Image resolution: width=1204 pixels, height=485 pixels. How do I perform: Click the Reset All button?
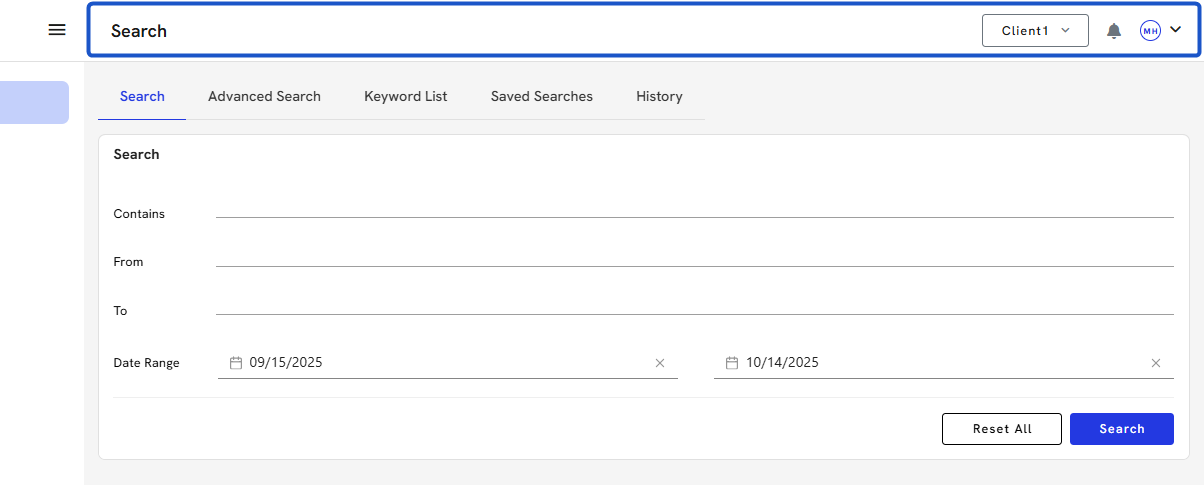1002,429
